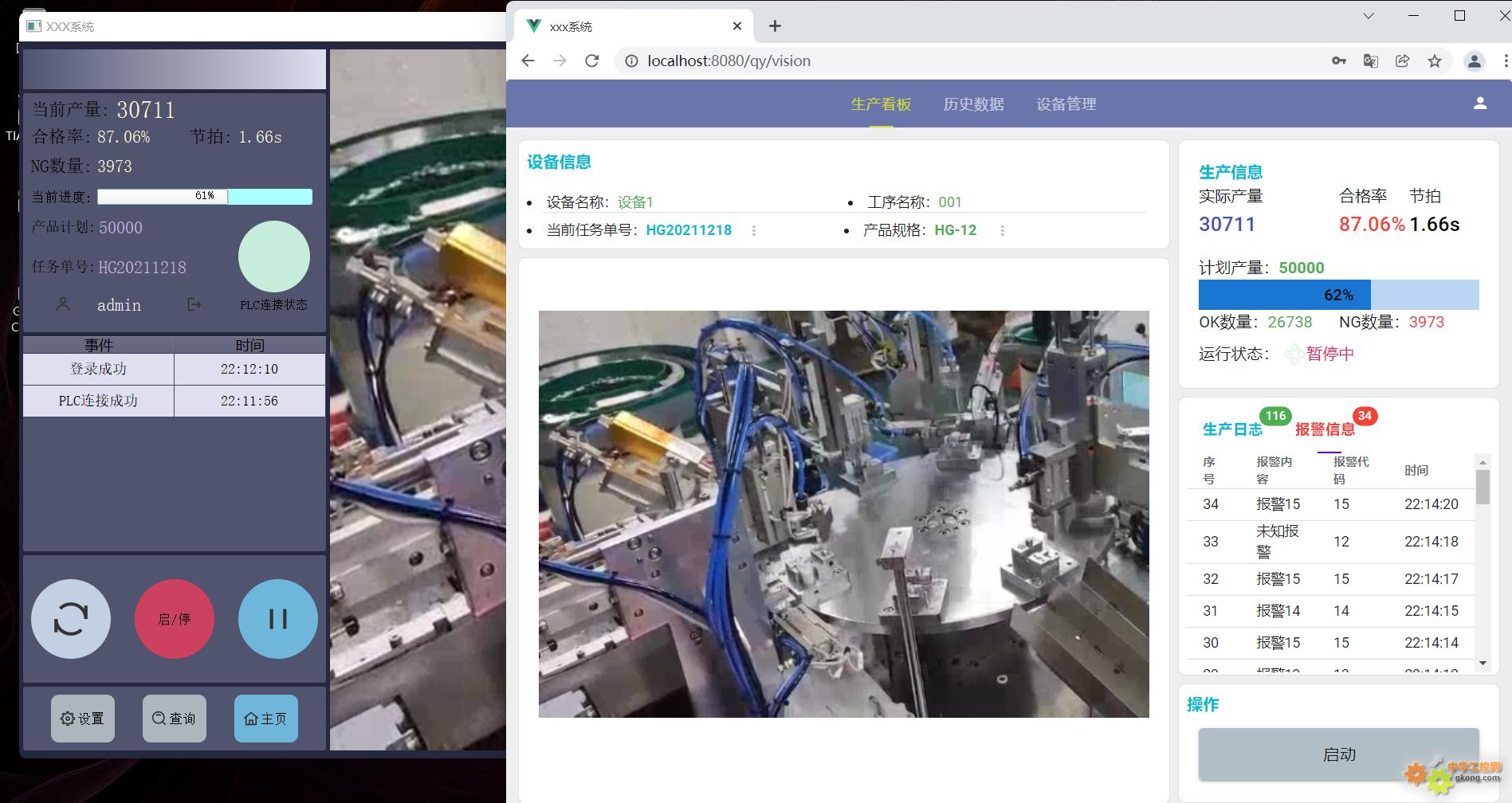The height and width of the screenshot is (803, 1512).
Task: Open 查询 search button in desktop app
Action: click(x=174, y=719)
